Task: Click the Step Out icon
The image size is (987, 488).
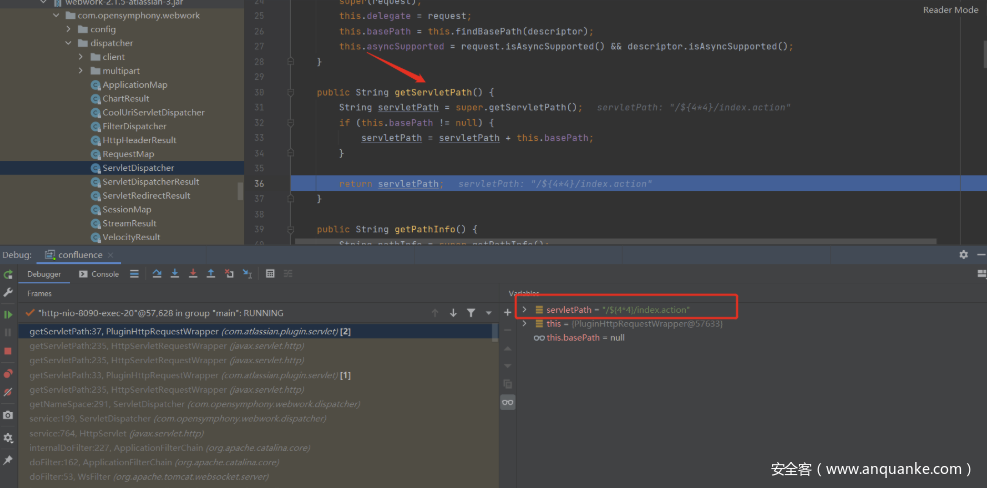Action: tap(210, 274)
